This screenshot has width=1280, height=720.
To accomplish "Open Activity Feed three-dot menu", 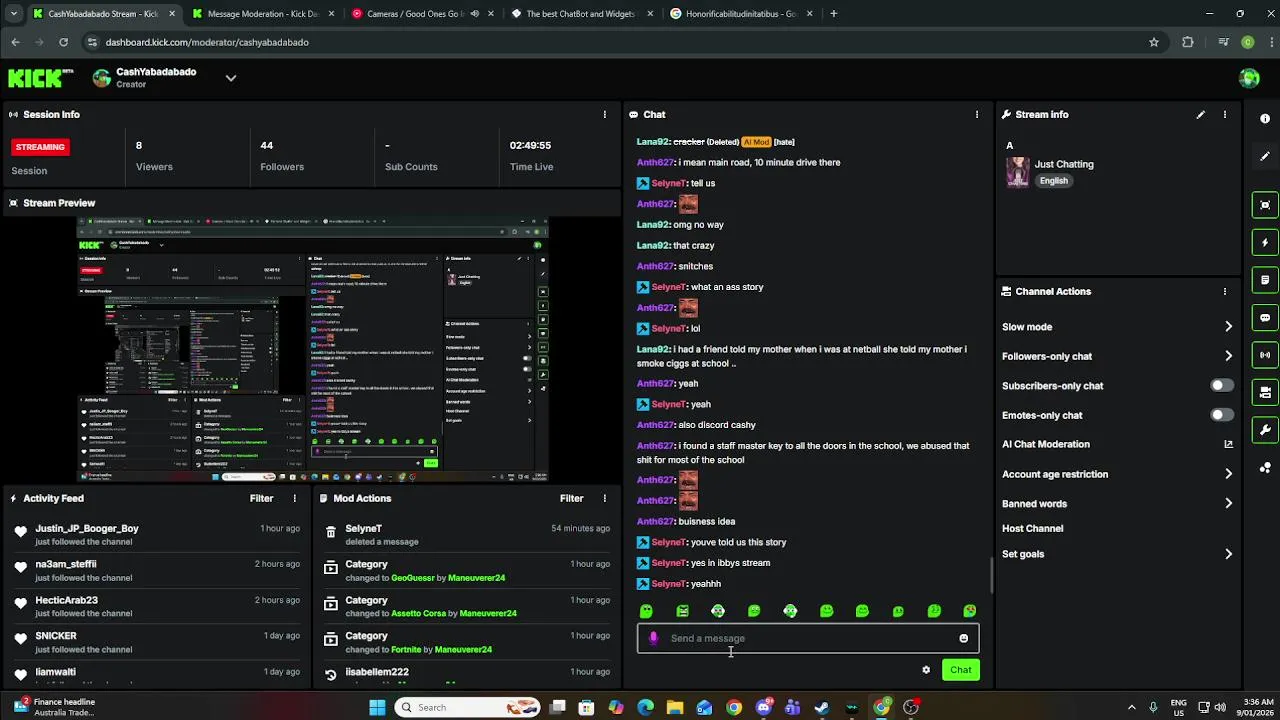I will coord(294,498).
